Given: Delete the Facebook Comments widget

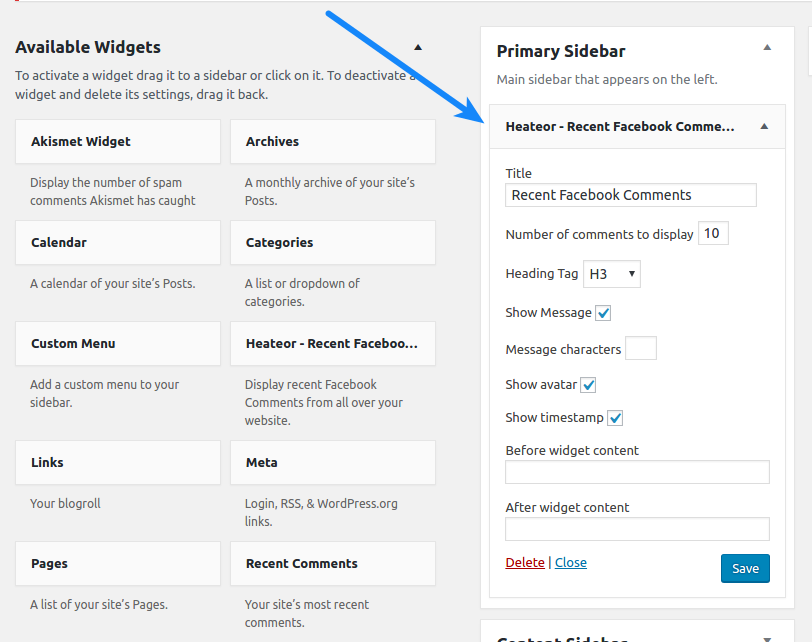Looking at the screenshot, I should click(525, 562).
